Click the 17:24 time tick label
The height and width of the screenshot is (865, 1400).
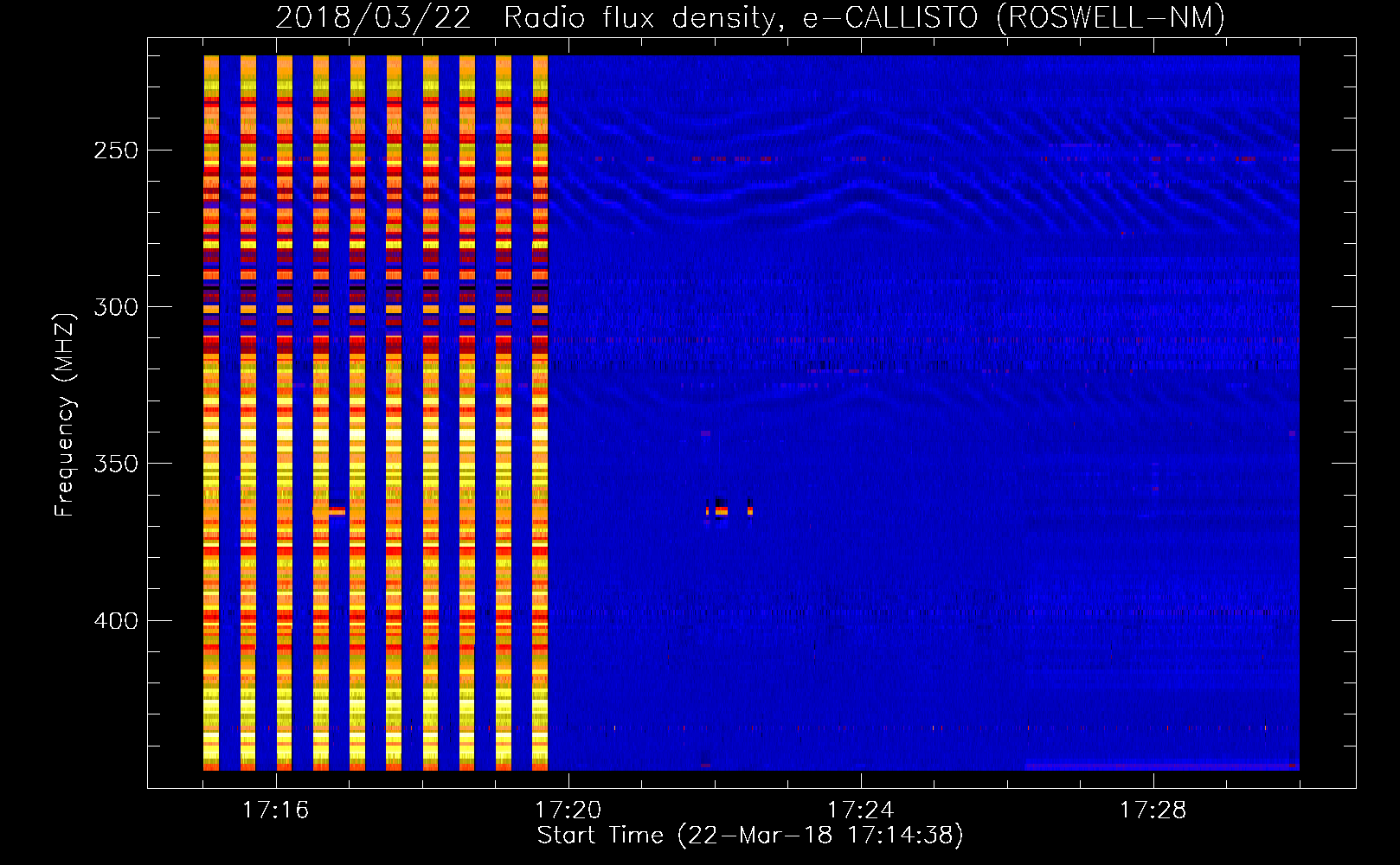[x=860, y=810]
